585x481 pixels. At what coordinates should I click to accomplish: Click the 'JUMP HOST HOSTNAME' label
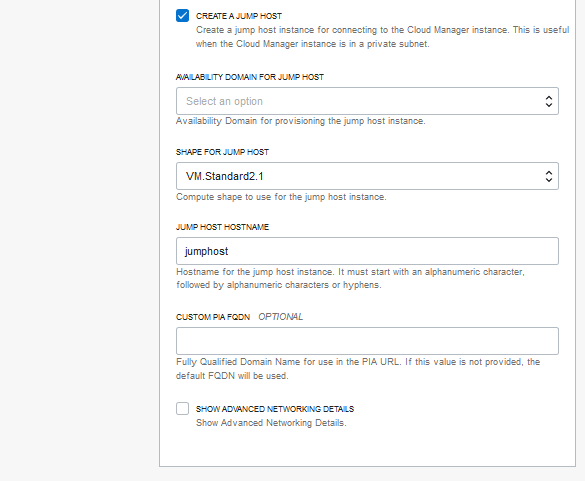(222, 227)
